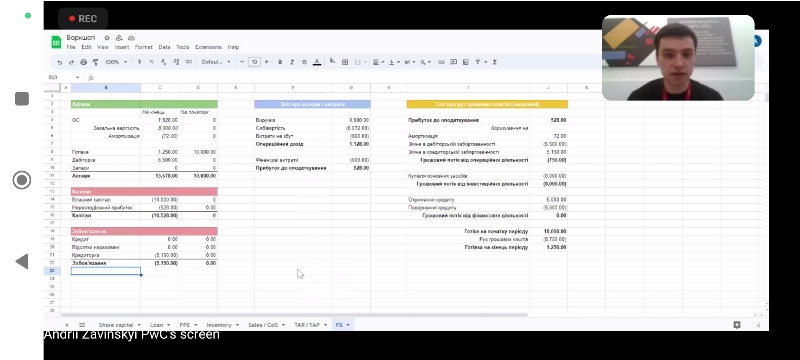Open the fill color picker
The image size is (800, 360).
click(332, 62)
